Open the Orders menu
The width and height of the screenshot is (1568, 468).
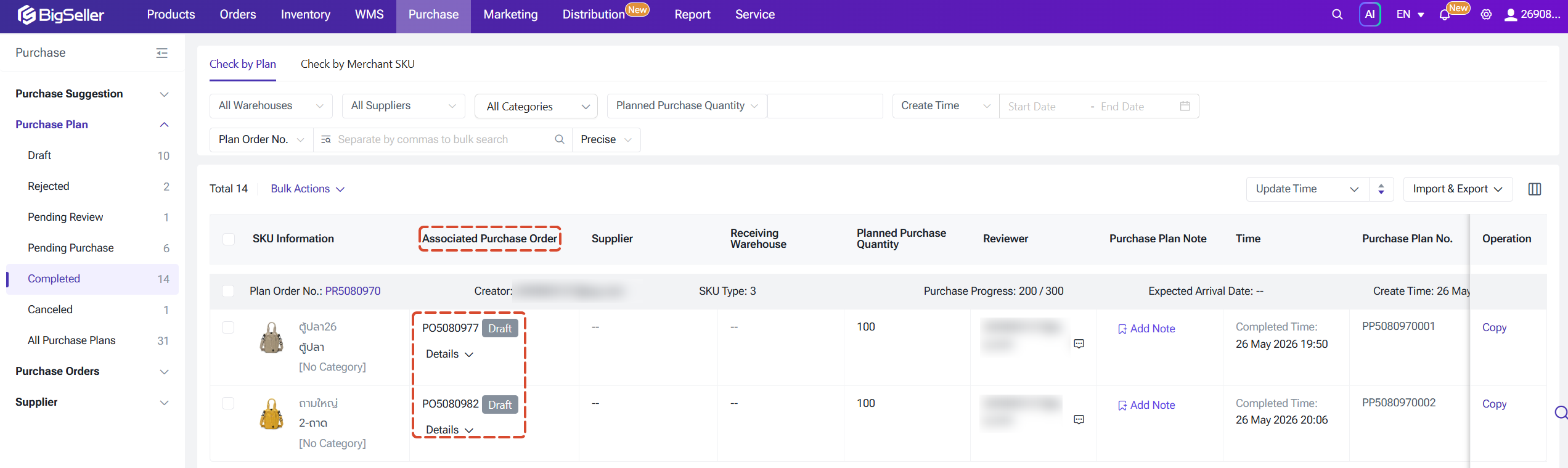[238, 14]
